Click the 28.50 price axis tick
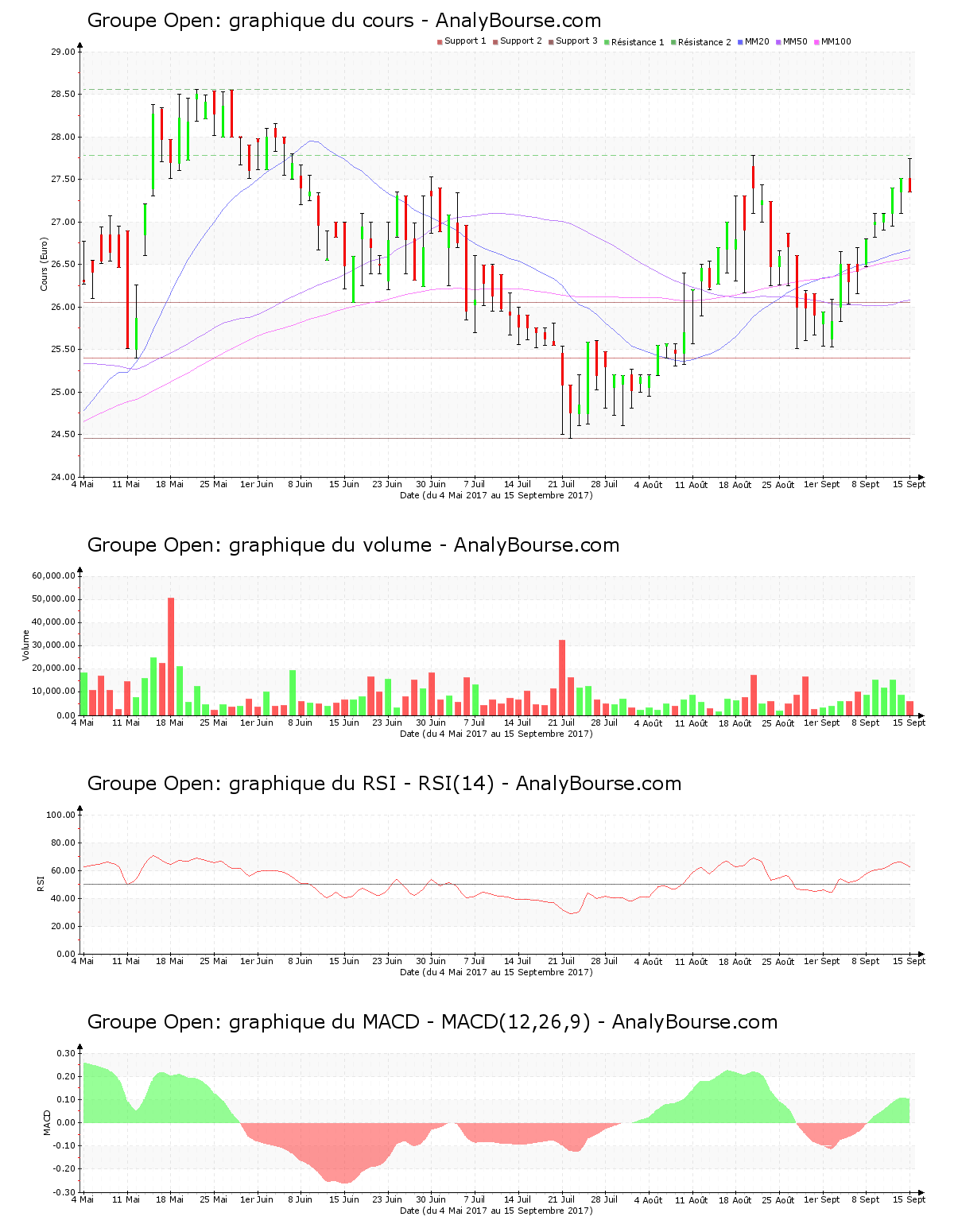954x1232 pixels. coord(63,95)
